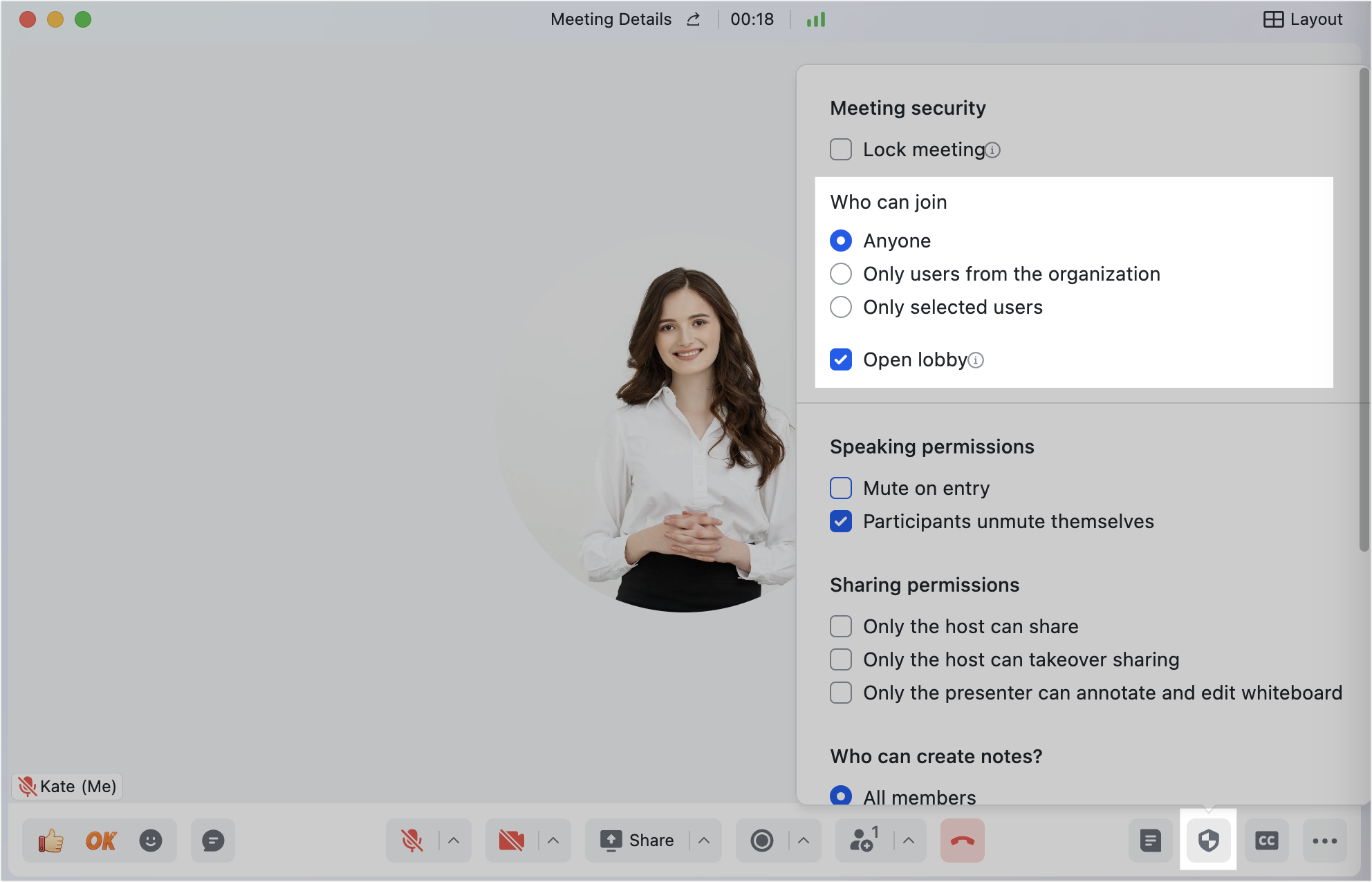Expand the Share options arrow

[704, 841]
